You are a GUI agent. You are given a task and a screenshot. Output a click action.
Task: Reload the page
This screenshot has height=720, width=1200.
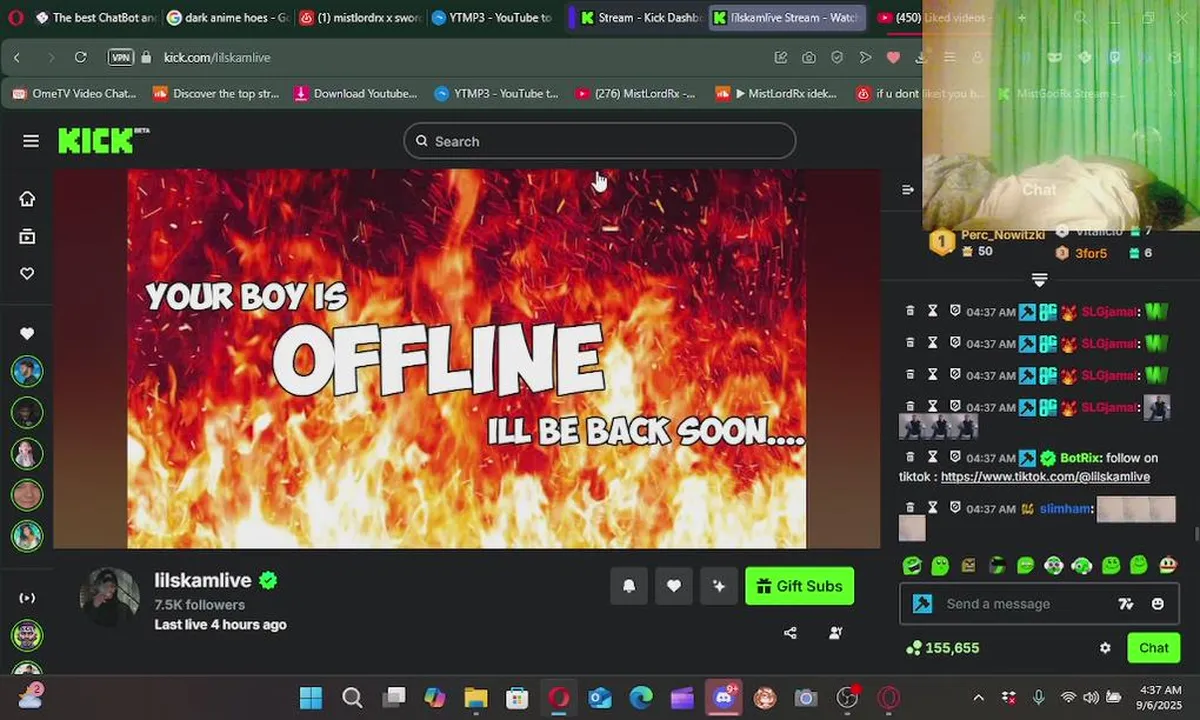point(80,57)
